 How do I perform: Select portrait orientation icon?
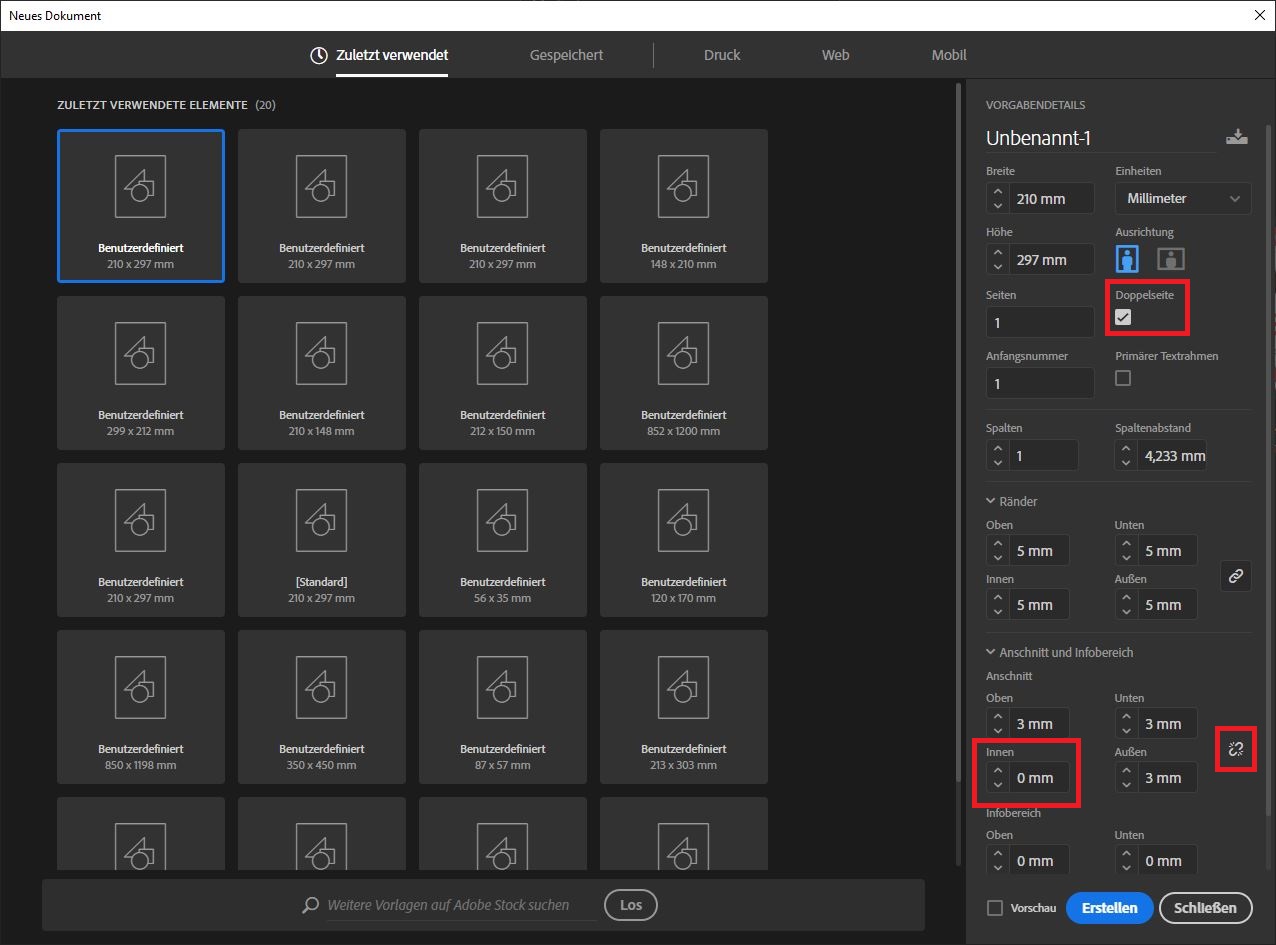tap(1128, 259)
